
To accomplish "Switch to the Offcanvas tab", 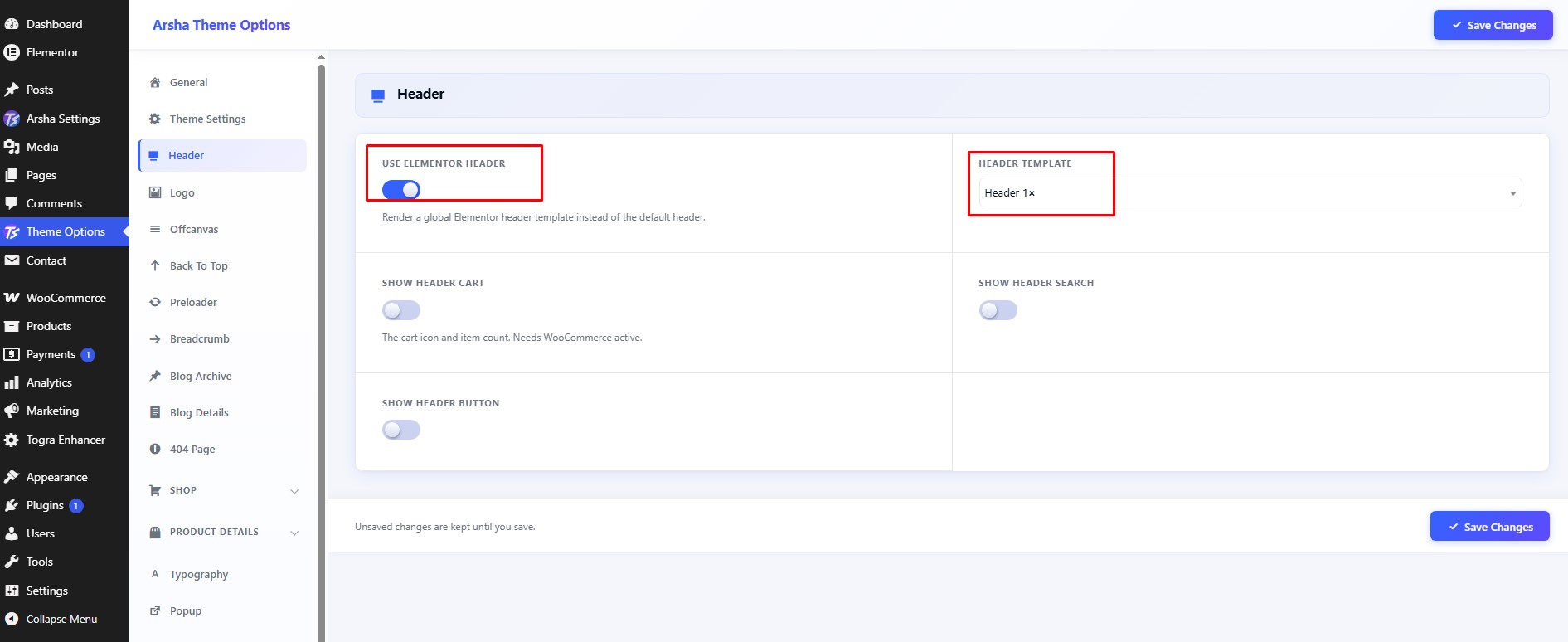I will [222, 229].
